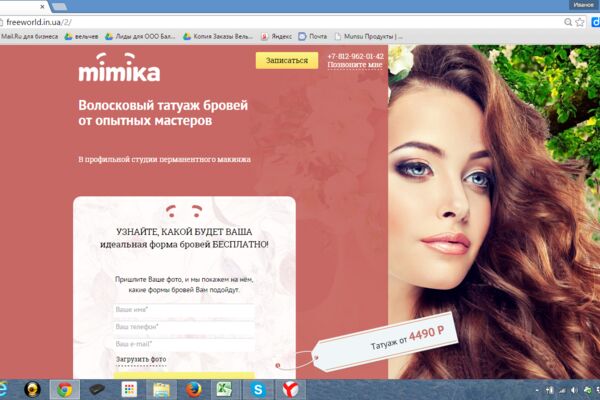Click the volume speaker tray icon

(574, 390)
